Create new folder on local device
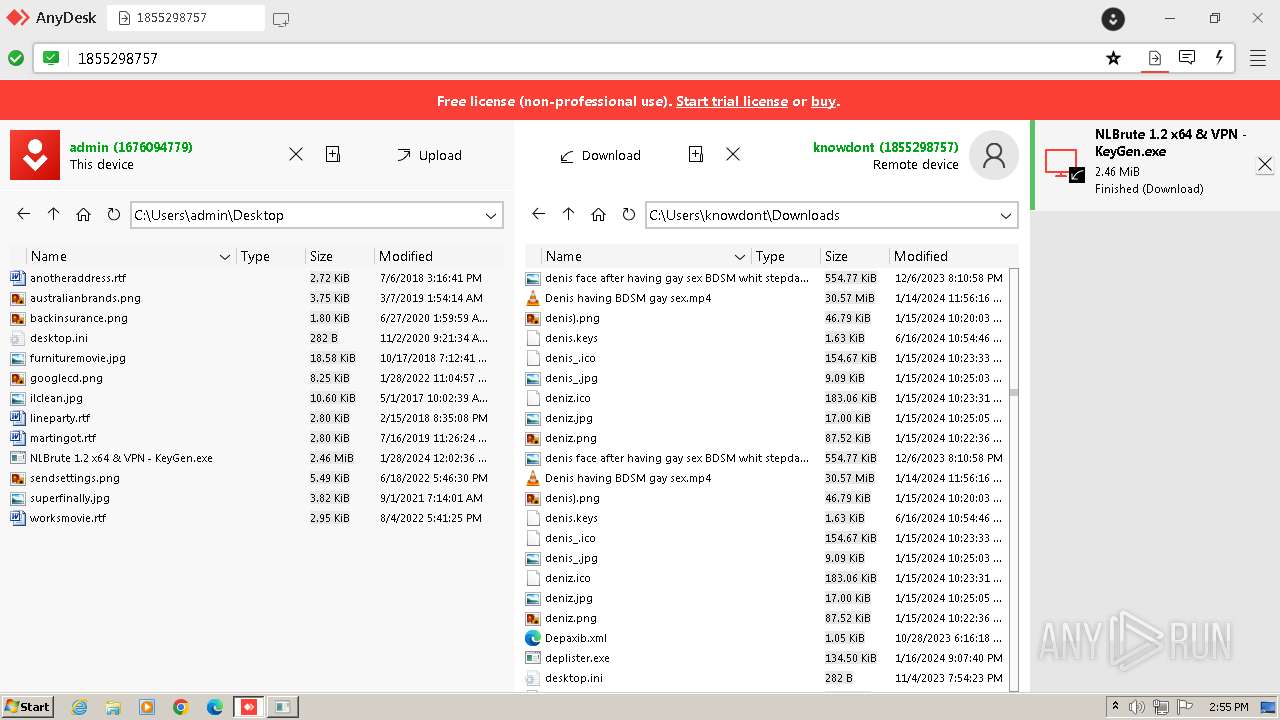The image size is (1280, 720). pyautogui.click(x=333, y=154)
